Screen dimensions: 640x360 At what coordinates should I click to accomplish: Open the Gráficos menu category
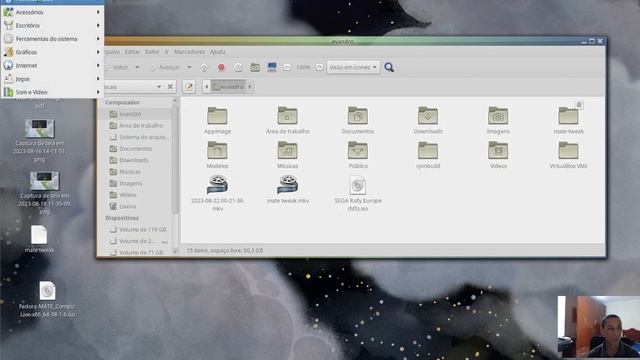click(52, 52)
